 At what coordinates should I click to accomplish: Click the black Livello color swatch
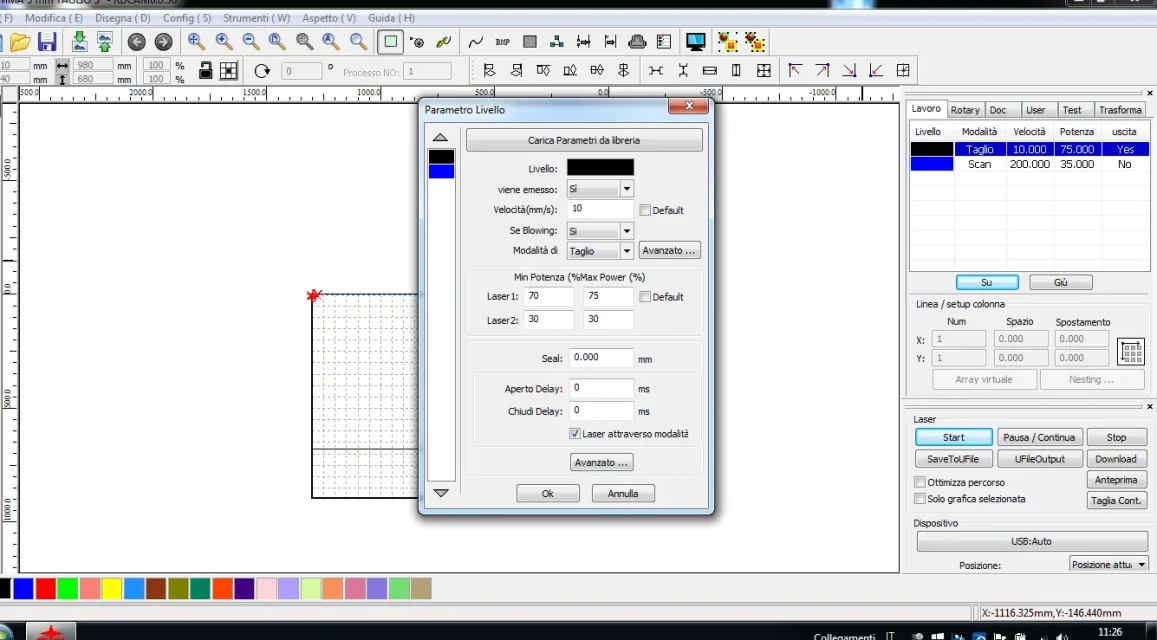600,168
